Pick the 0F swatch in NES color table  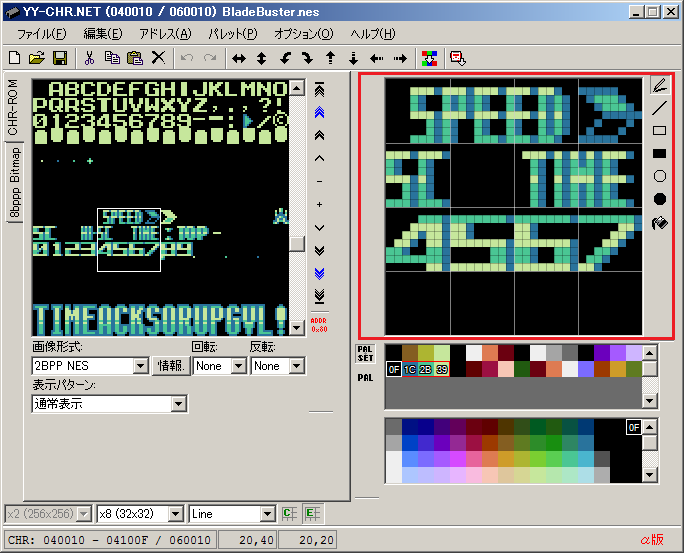[x=634, y=428]
